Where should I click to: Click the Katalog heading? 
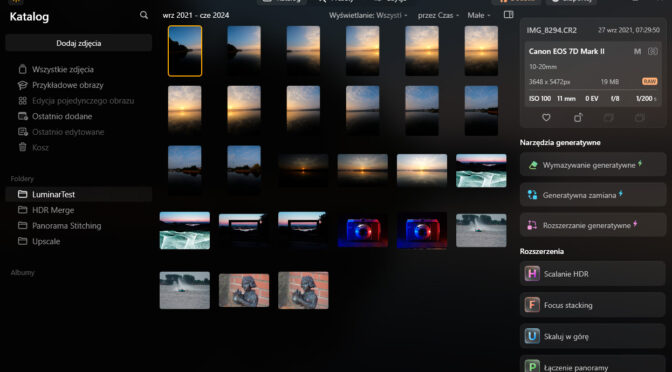(29, 17)
